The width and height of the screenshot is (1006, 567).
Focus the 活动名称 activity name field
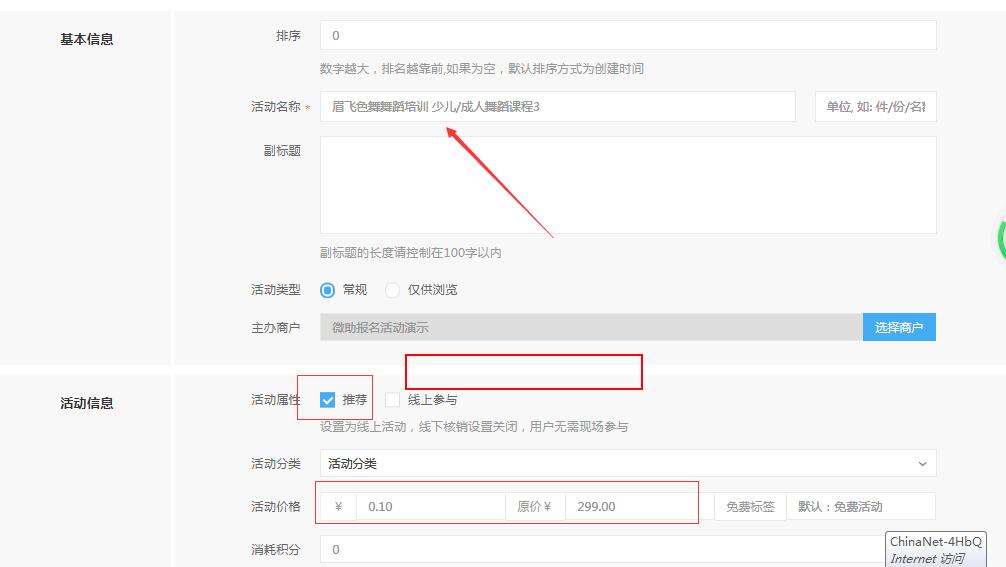coord(557,106)
